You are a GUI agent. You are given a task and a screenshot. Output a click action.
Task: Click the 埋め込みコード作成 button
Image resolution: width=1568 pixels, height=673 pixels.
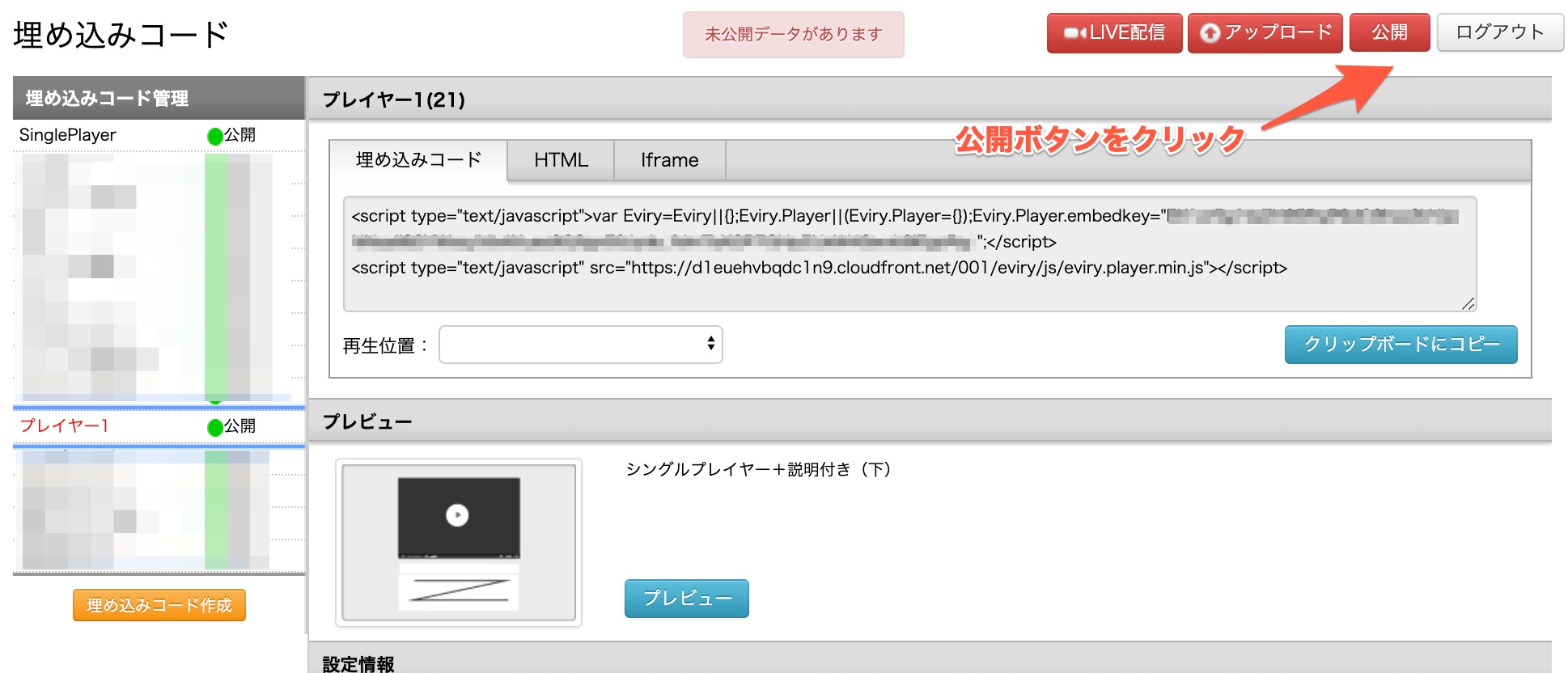159,605
